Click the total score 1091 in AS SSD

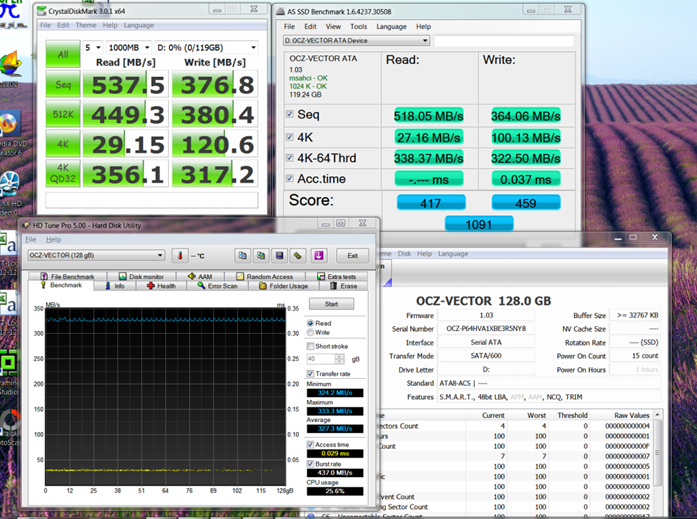(479, 224)
